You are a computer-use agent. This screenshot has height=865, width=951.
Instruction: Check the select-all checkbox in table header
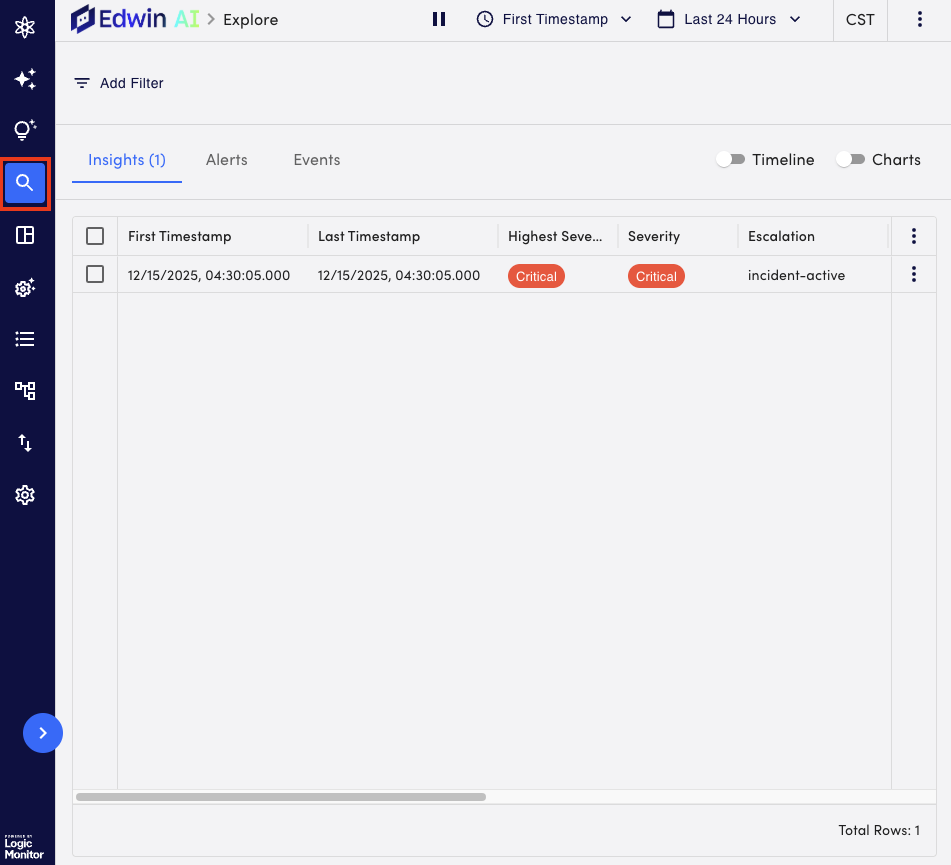[x=95, y=236]
